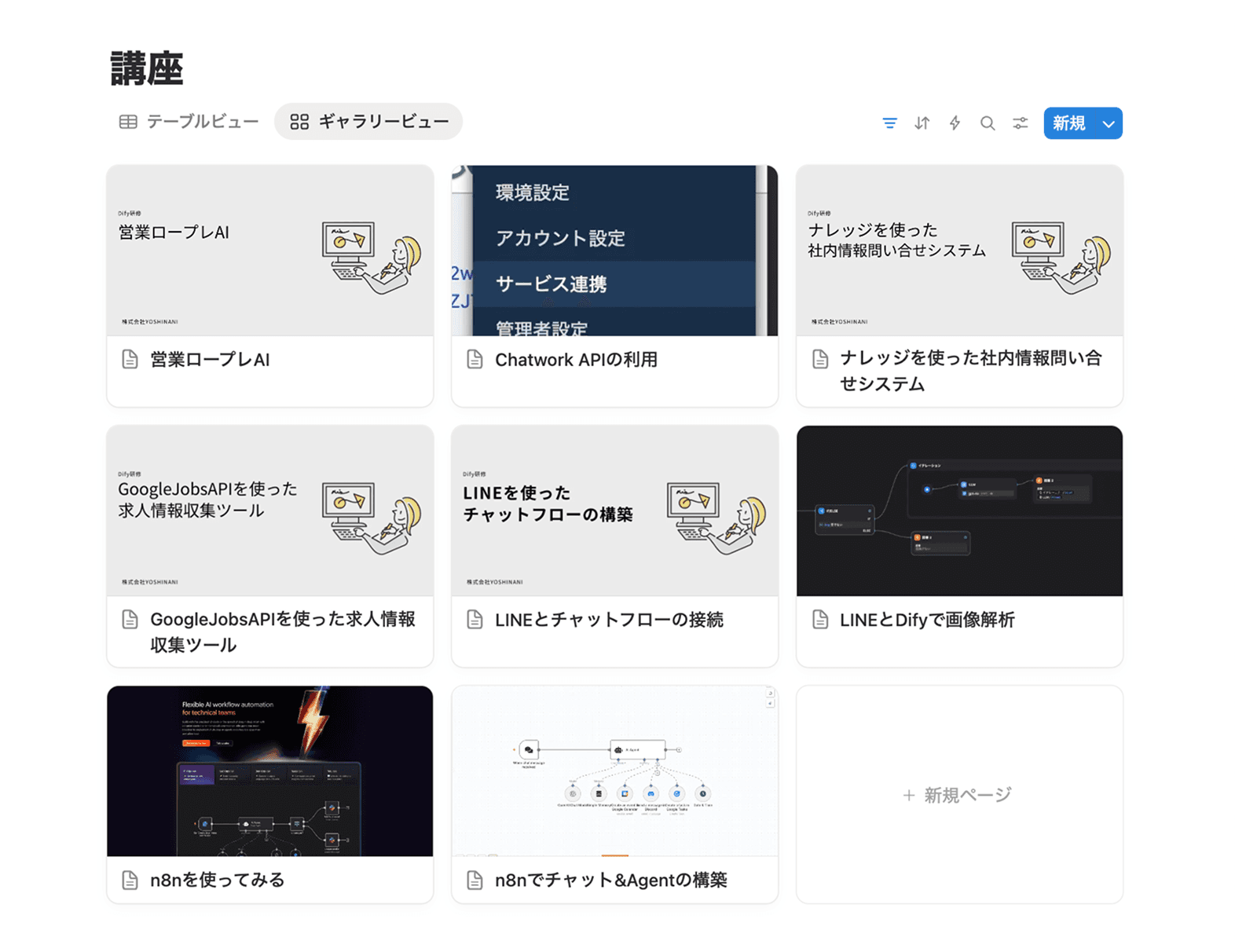The width and height of the screenshot is (1235, 952).
Task: Open ナレッジを使った社内情報 card cover image
Action: [959, 251]
